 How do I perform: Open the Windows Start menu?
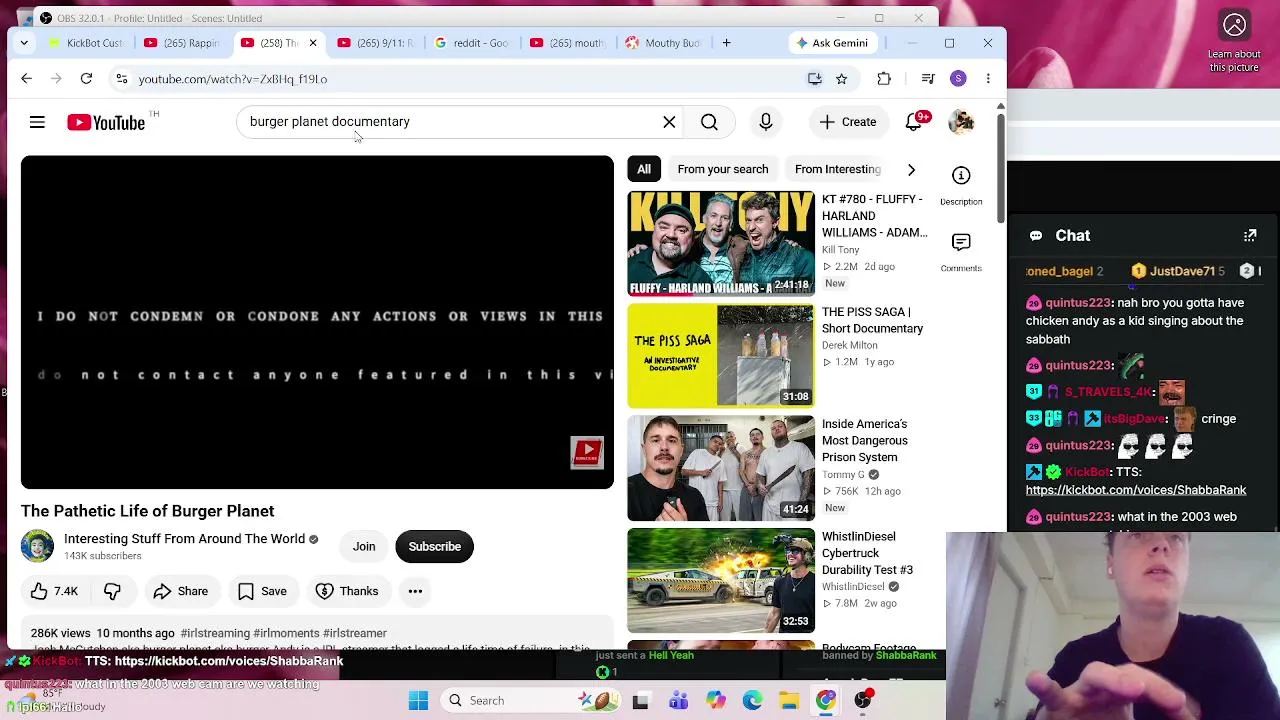[419, 701]
